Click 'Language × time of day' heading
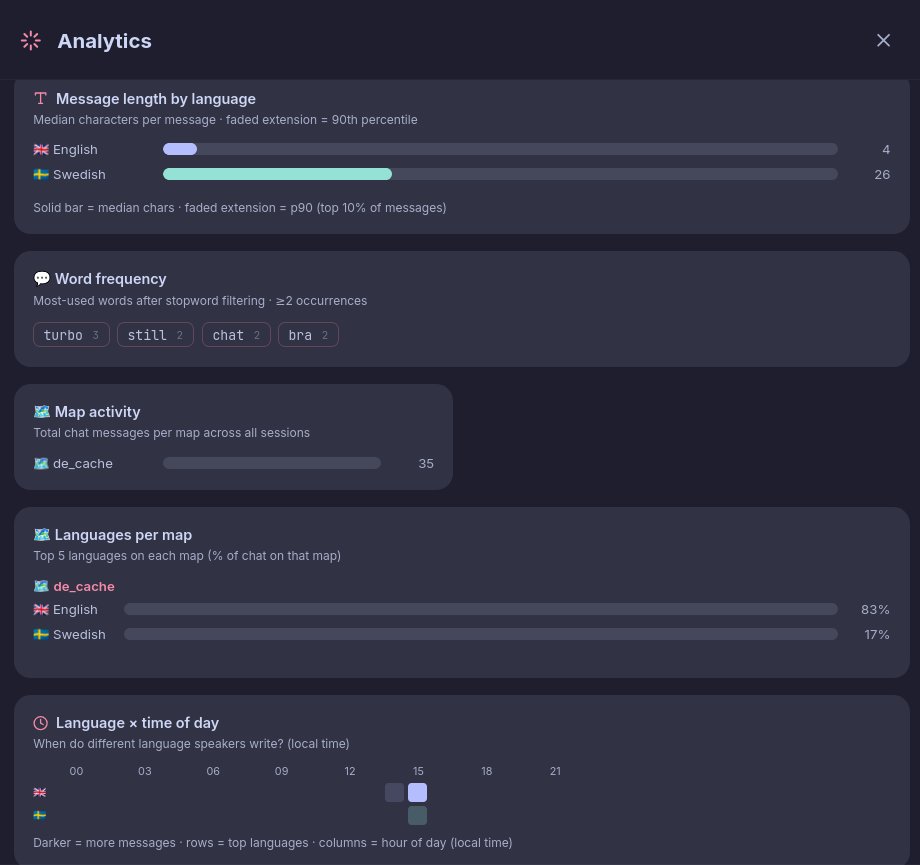Image resolution: width=920 pixels, height=865 pixels. coord(137,723)
